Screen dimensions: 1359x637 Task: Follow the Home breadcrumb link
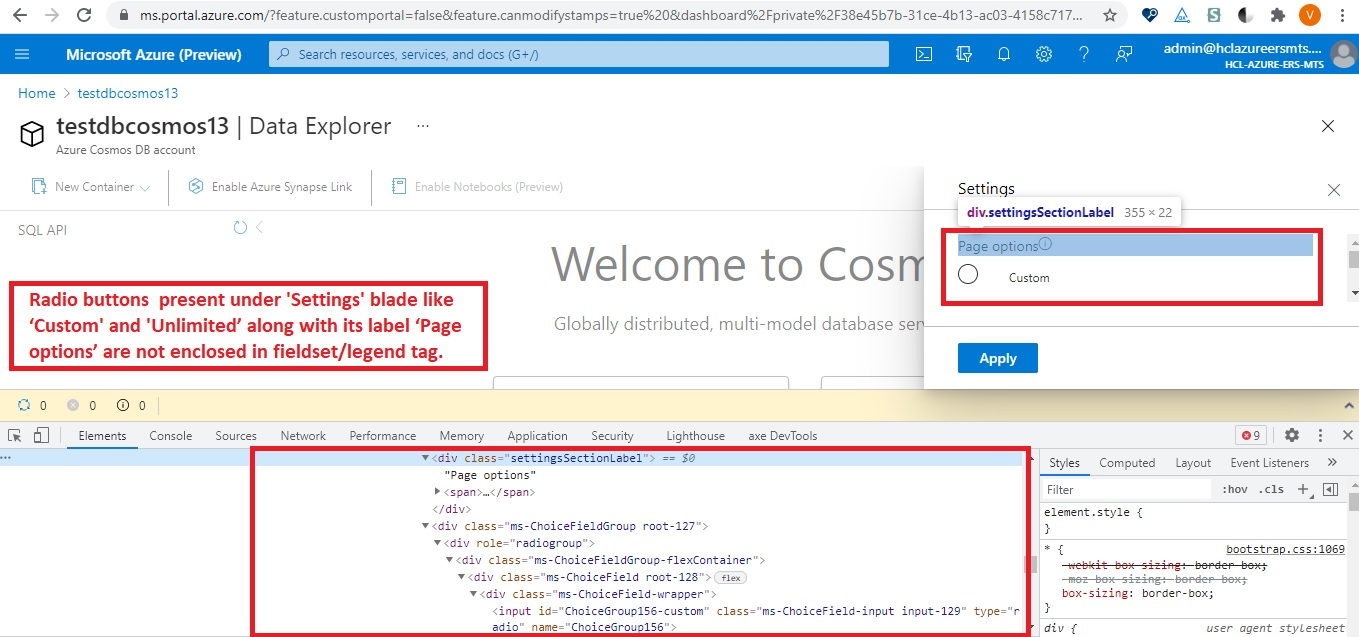click(37, 93)
